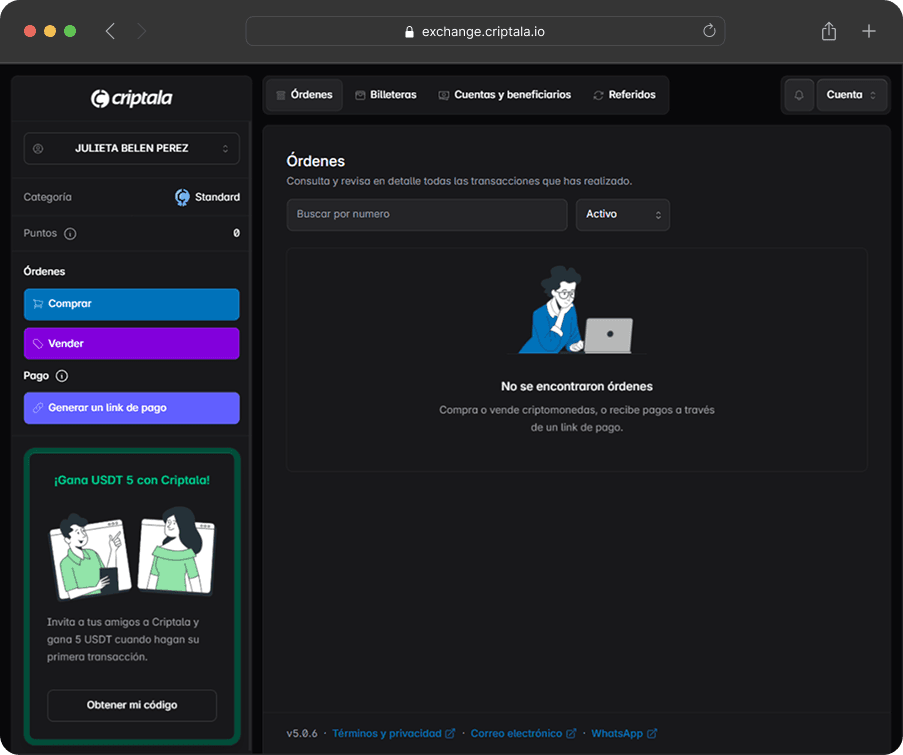Click Obtener mi código in the promo card

(131, 705)
